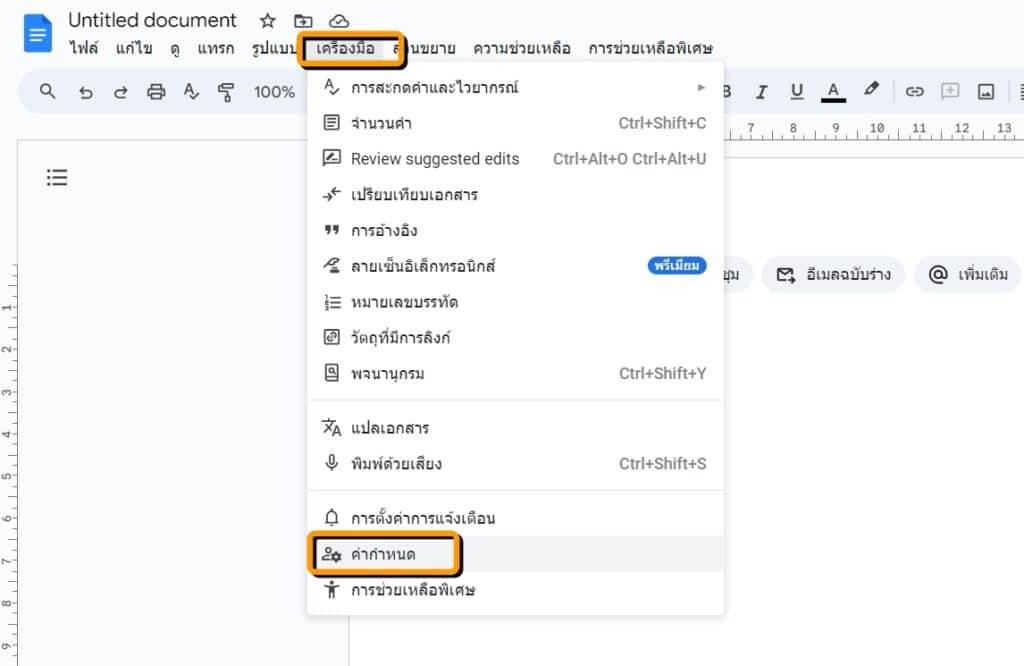Click the อีเมลฉบับร่าง button
The height and width of the screenshot is (666, 1024).
pyautogui.click(x=833, y=274)
